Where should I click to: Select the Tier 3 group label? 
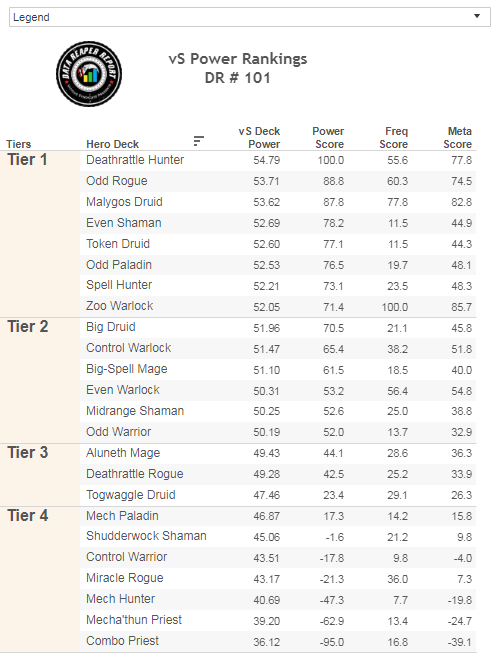[28, 453]
